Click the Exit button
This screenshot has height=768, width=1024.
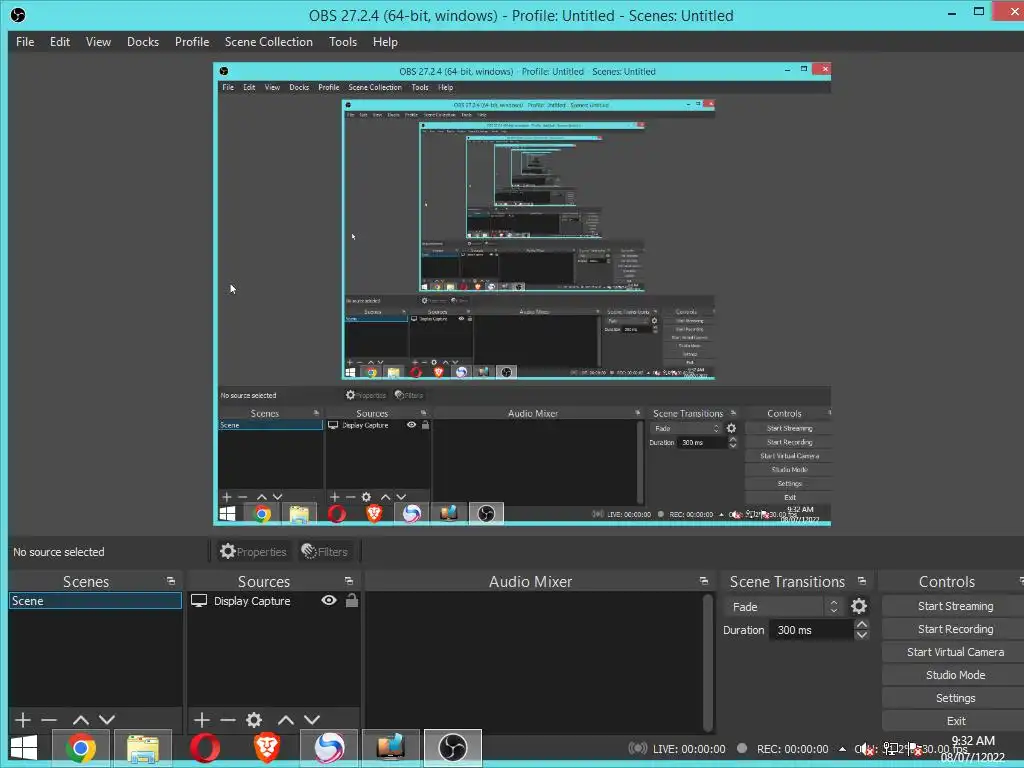955,721
